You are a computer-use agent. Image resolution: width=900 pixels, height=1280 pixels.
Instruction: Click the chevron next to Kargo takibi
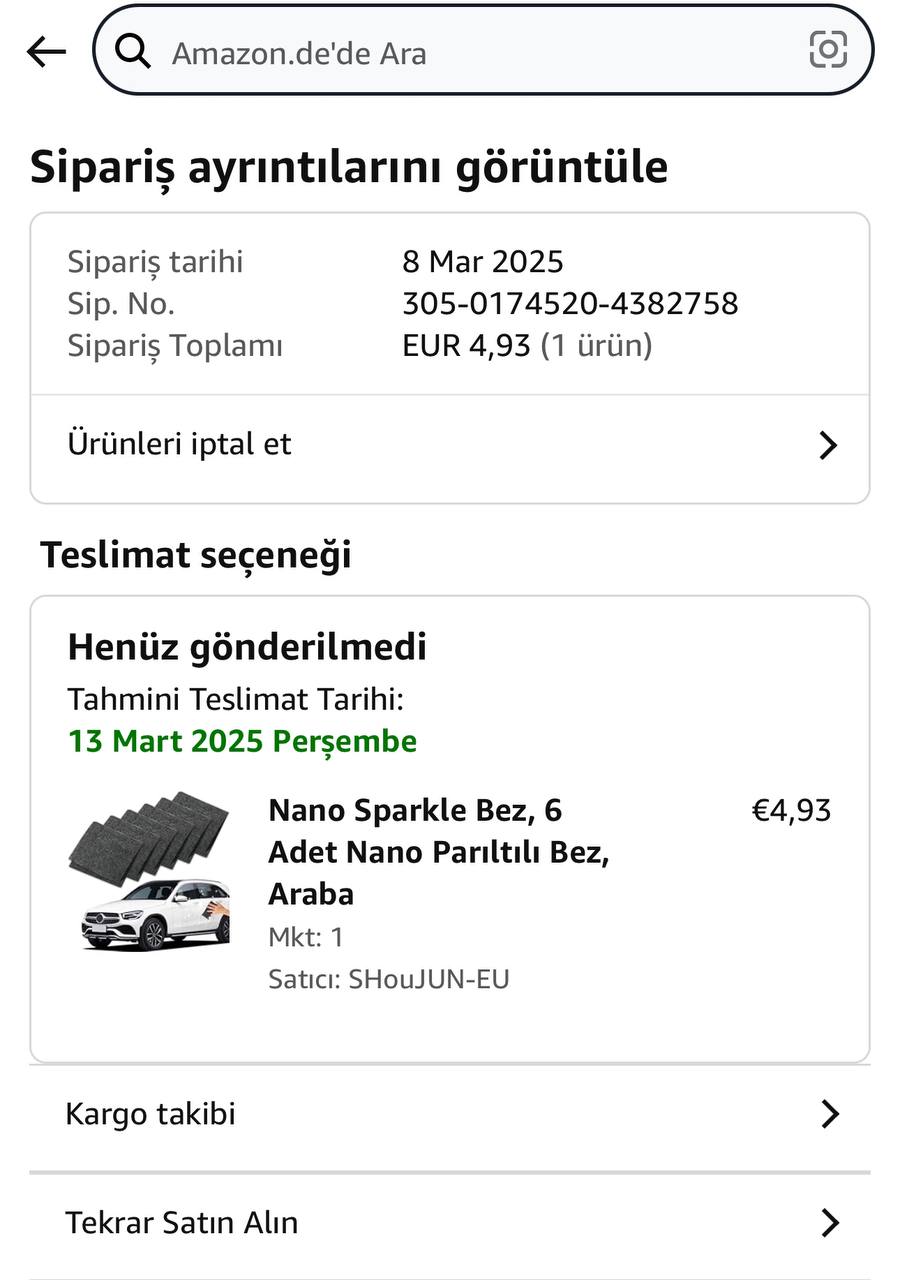click(x=830, y=1114)
